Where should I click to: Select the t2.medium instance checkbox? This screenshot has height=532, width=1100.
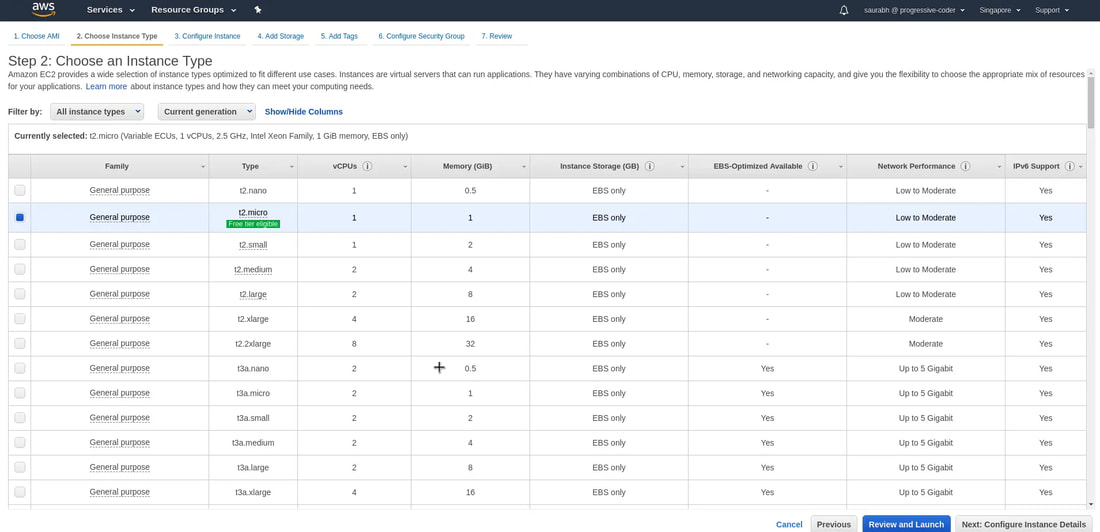(20, 269)
